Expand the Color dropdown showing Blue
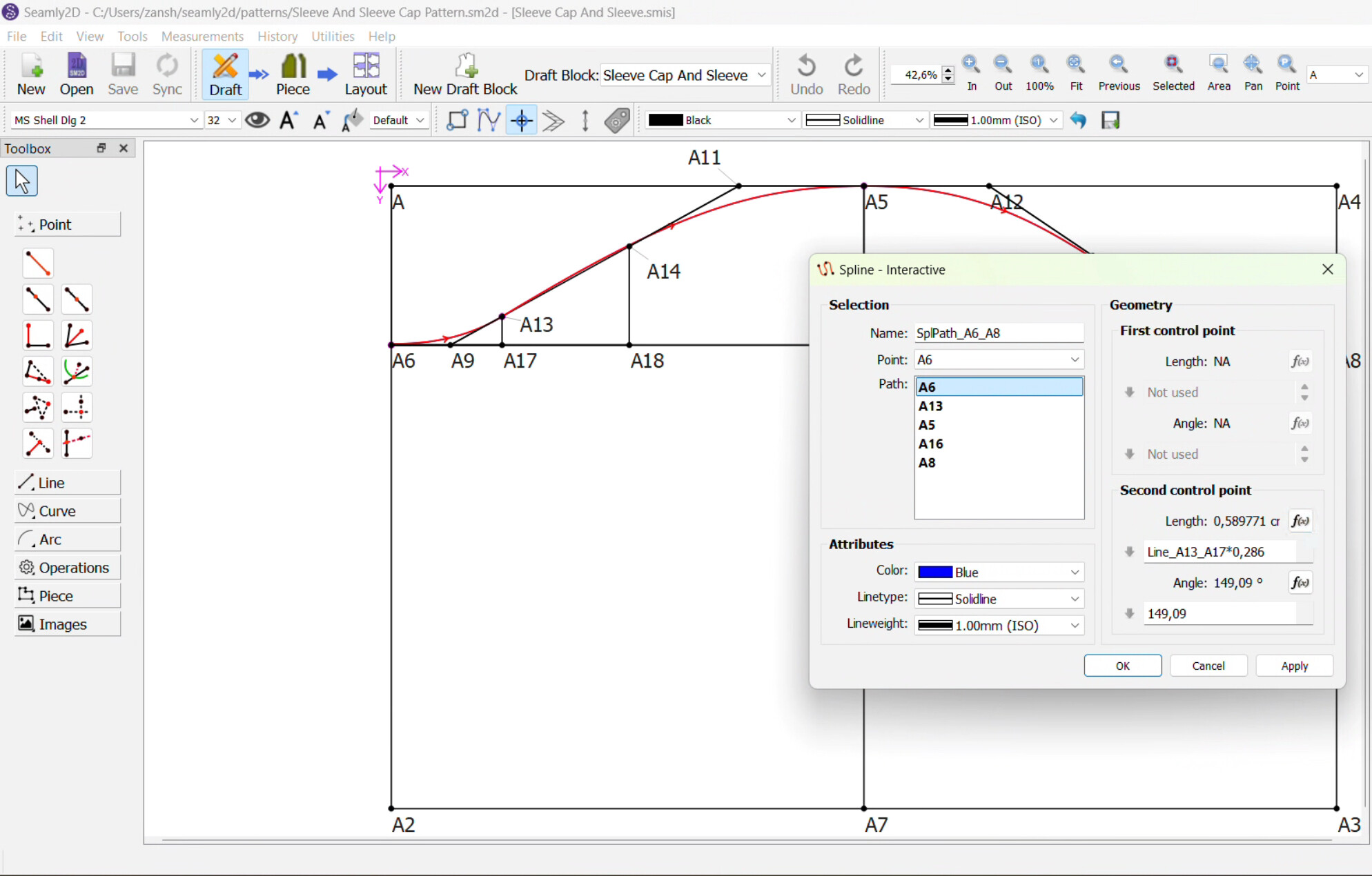The width and height of the screenshot is (1372, 876). point(999,572)
